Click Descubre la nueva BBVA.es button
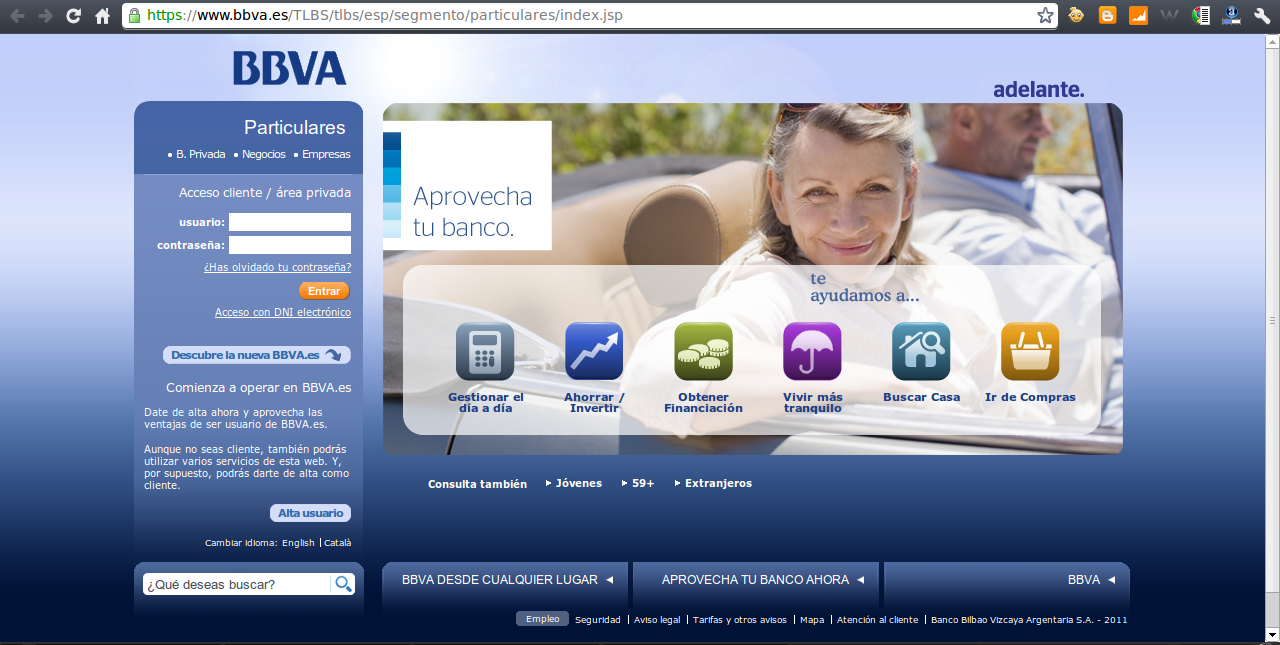The width and height of the screenshot is (1280, 645). 257,355
